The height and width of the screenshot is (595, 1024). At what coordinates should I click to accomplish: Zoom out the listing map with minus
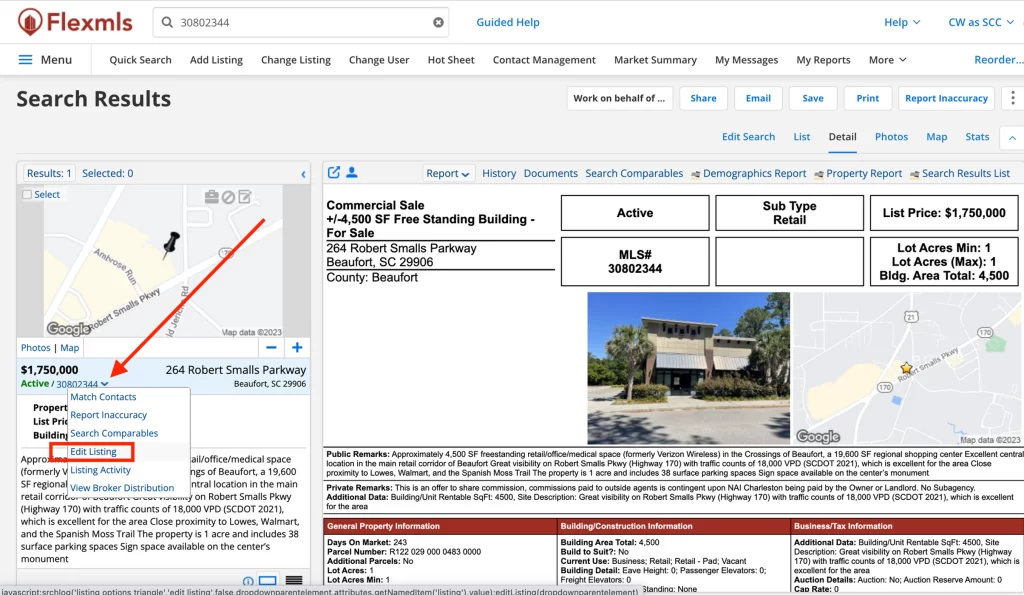[271, 347]
